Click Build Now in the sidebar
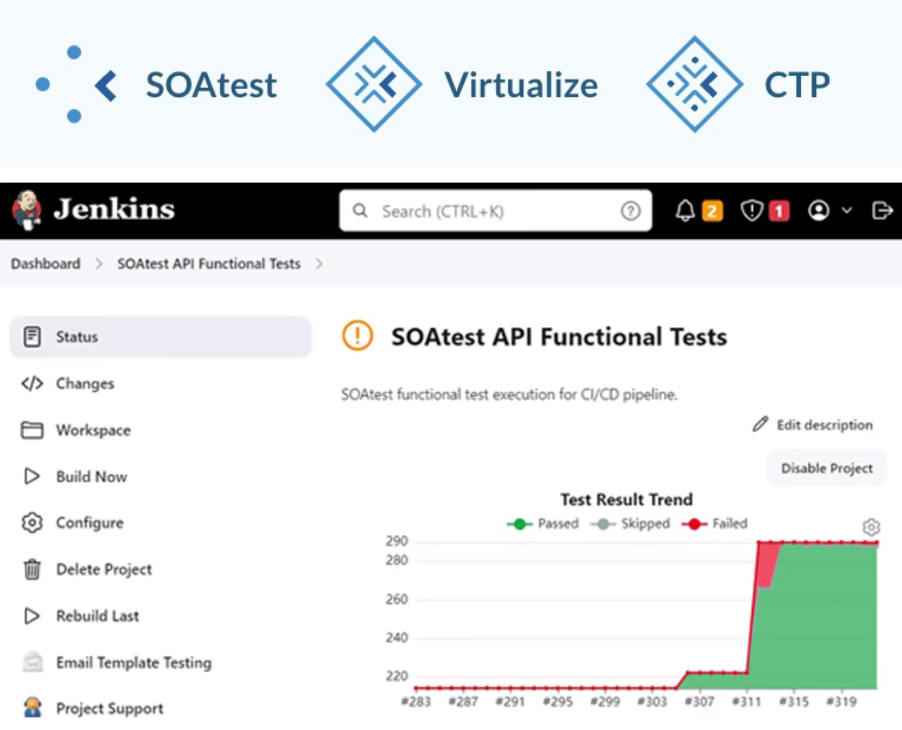The image size is (902, 730). point(91,476)
